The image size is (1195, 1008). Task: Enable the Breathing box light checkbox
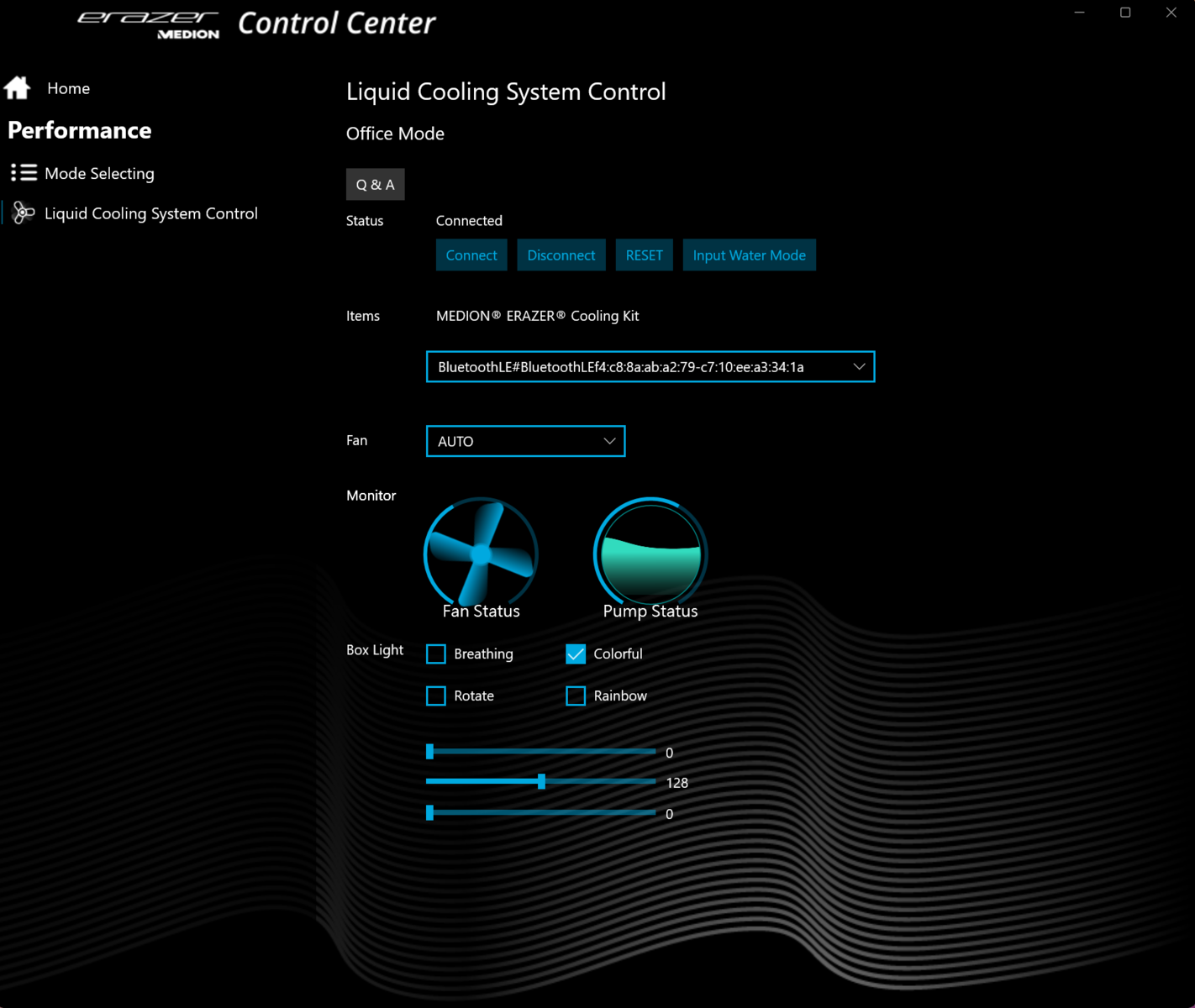tap(436, 654)
